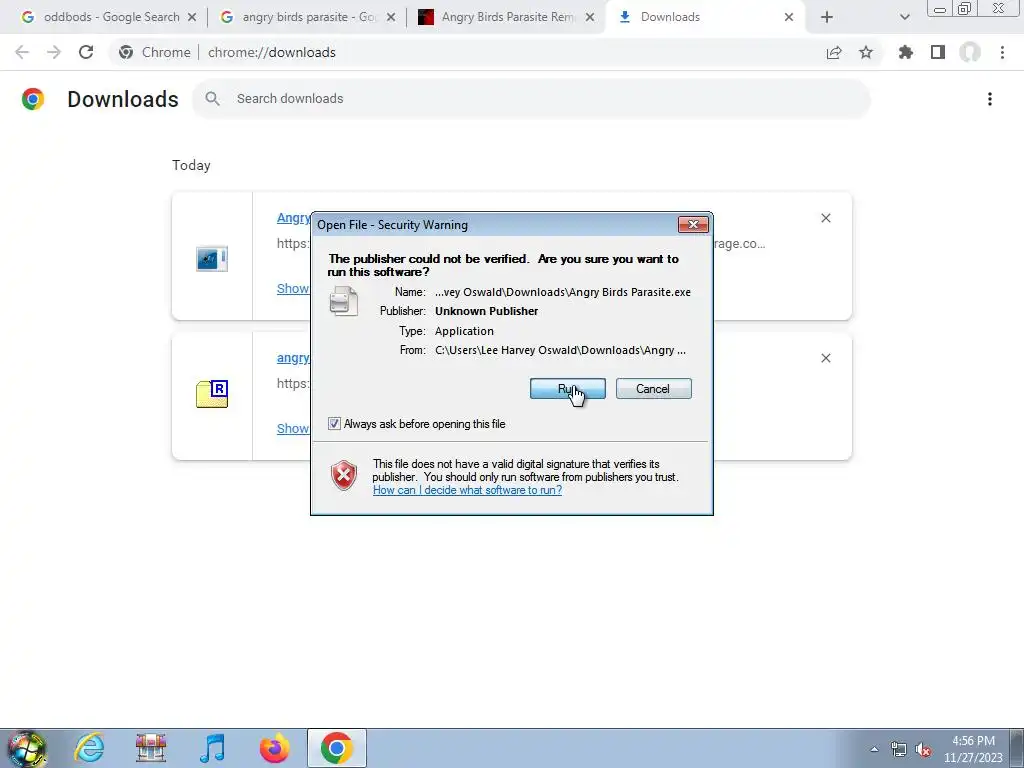1024x768 pixels.
Task: Open the Windows Start menu
Action: 27,749
